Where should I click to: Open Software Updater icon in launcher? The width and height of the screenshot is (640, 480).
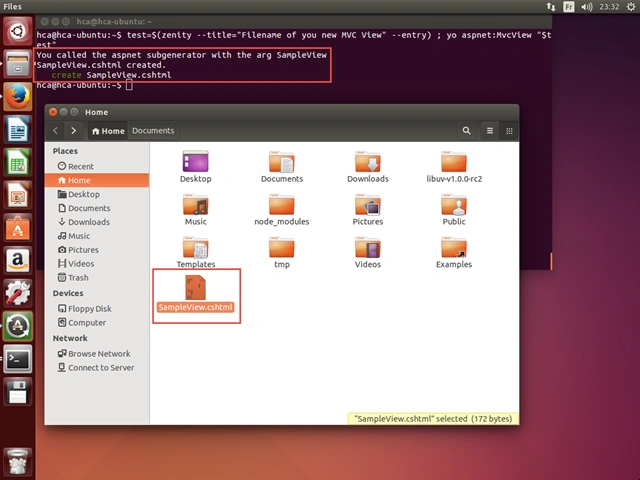tap(18, 326)
